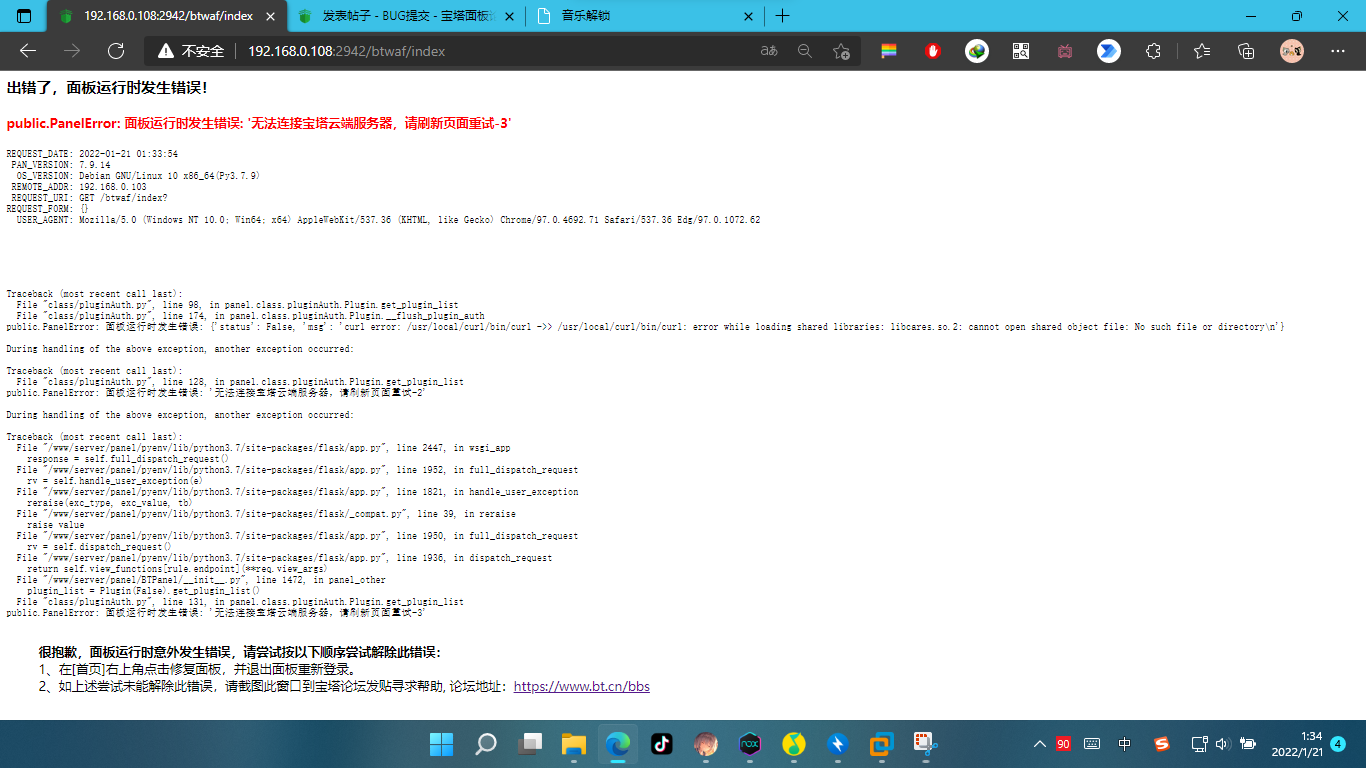The height and width of the screenshot is (768, 1366).
Task: Open the network status tray icon
Action: [1199, 744]
